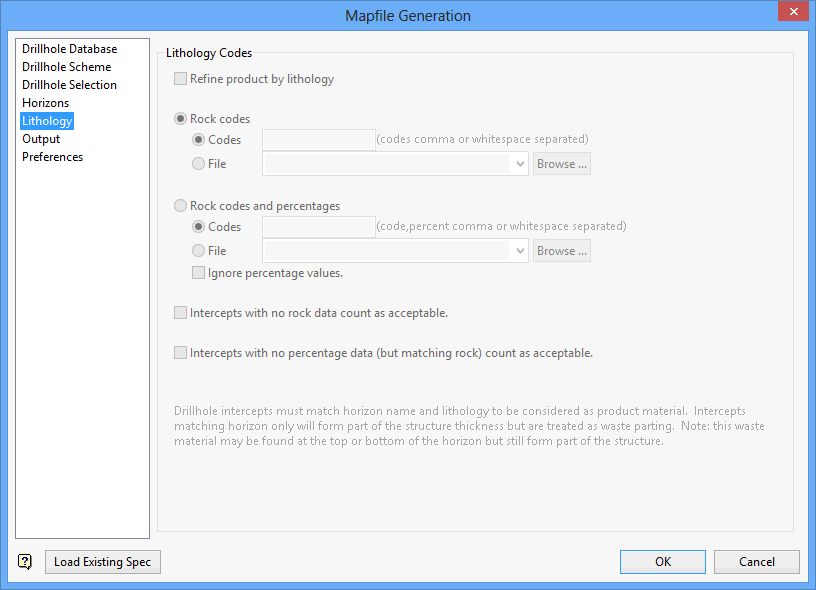
Task: Close the Mapfile Generation dialog
Action: coord(793,13)
